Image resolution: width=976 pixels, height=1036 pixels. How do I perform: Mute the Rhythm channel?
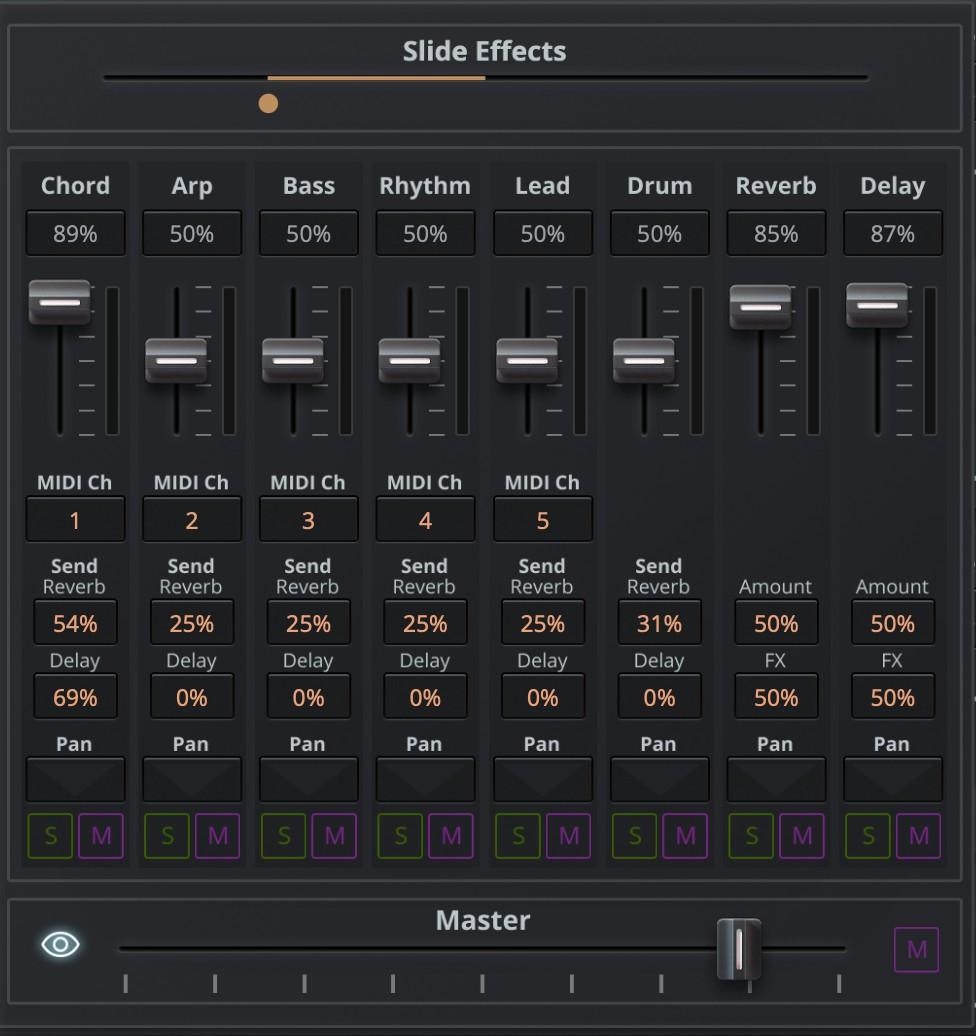click(451, 836)
